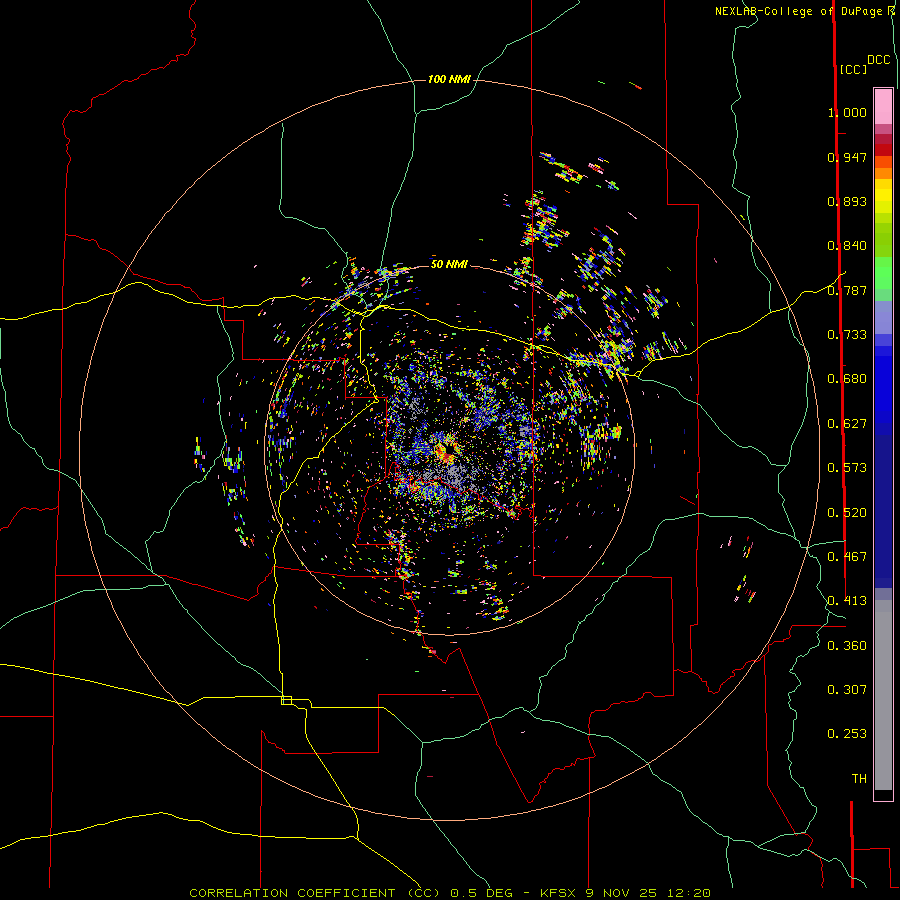Click the "100 NMI" range ring label
The image size is (900, 900).
tap(449, 79)
